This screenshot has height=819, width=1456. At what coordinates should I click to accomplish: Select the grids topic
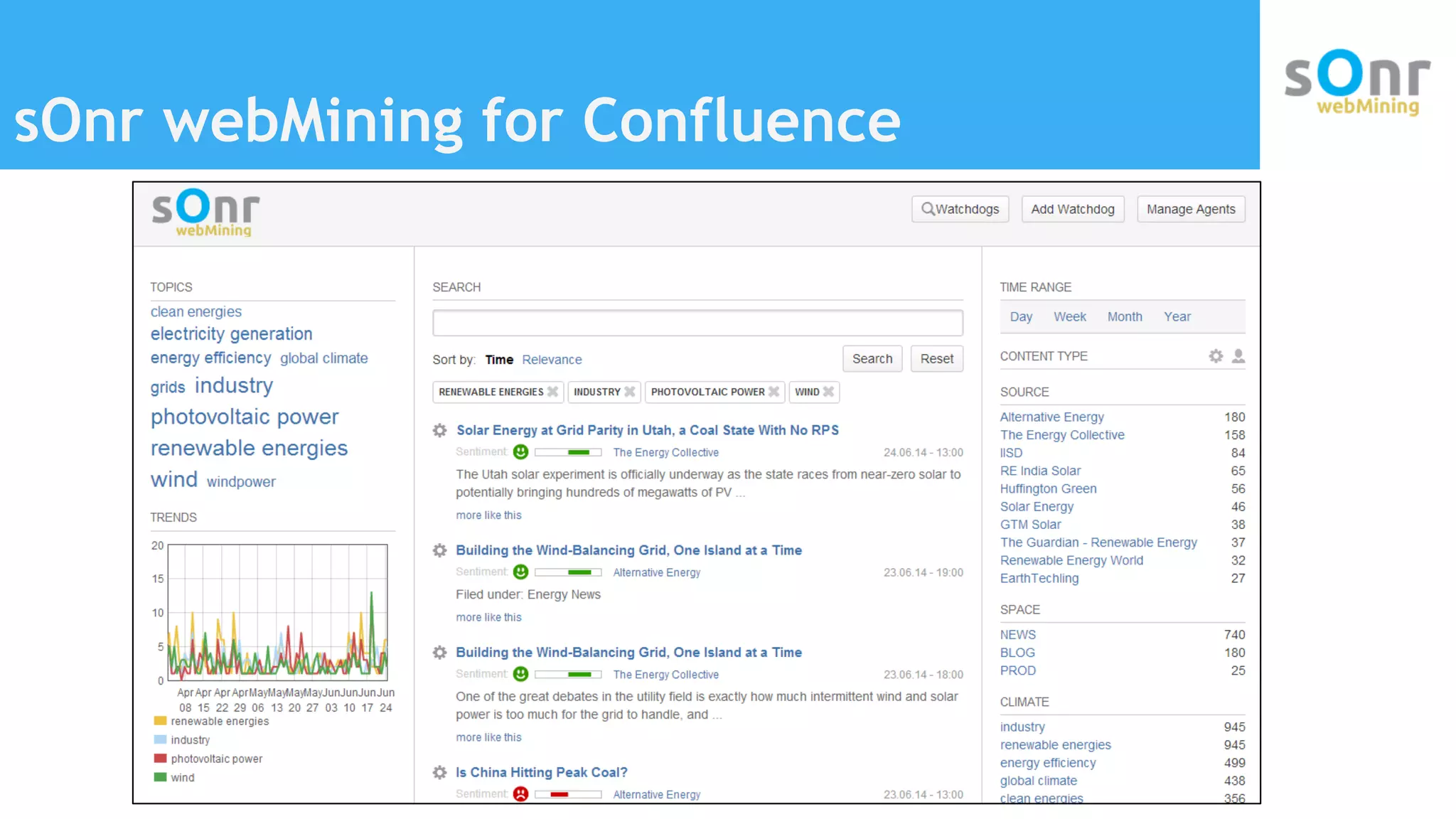pyautogui.click(x=168, y=387)
